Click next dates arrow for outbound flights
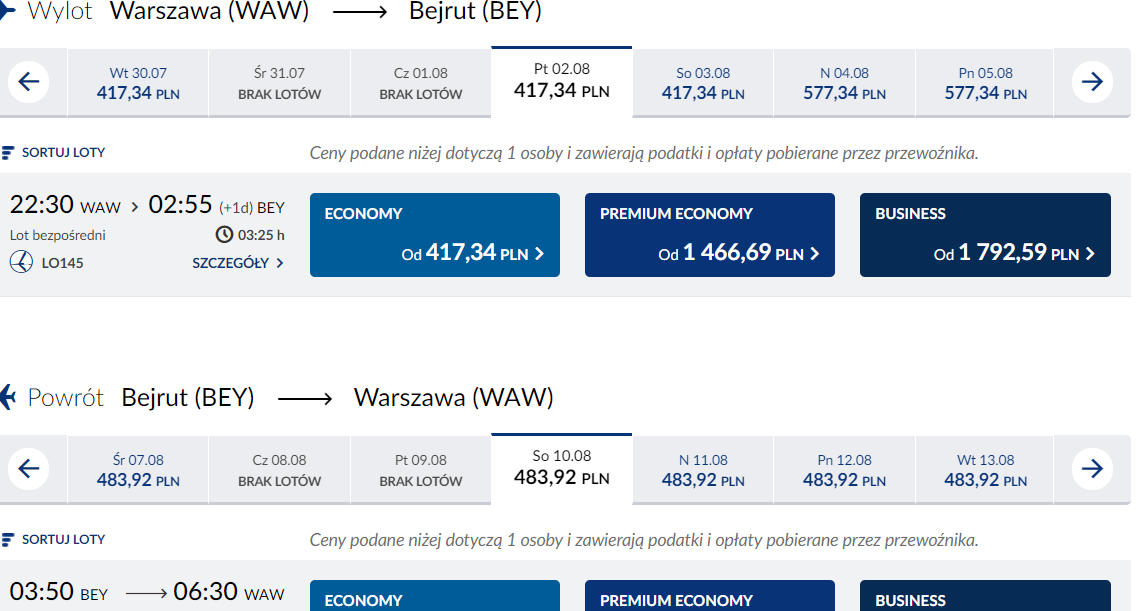This screenshot has width=1140, height=611. 1092,81
